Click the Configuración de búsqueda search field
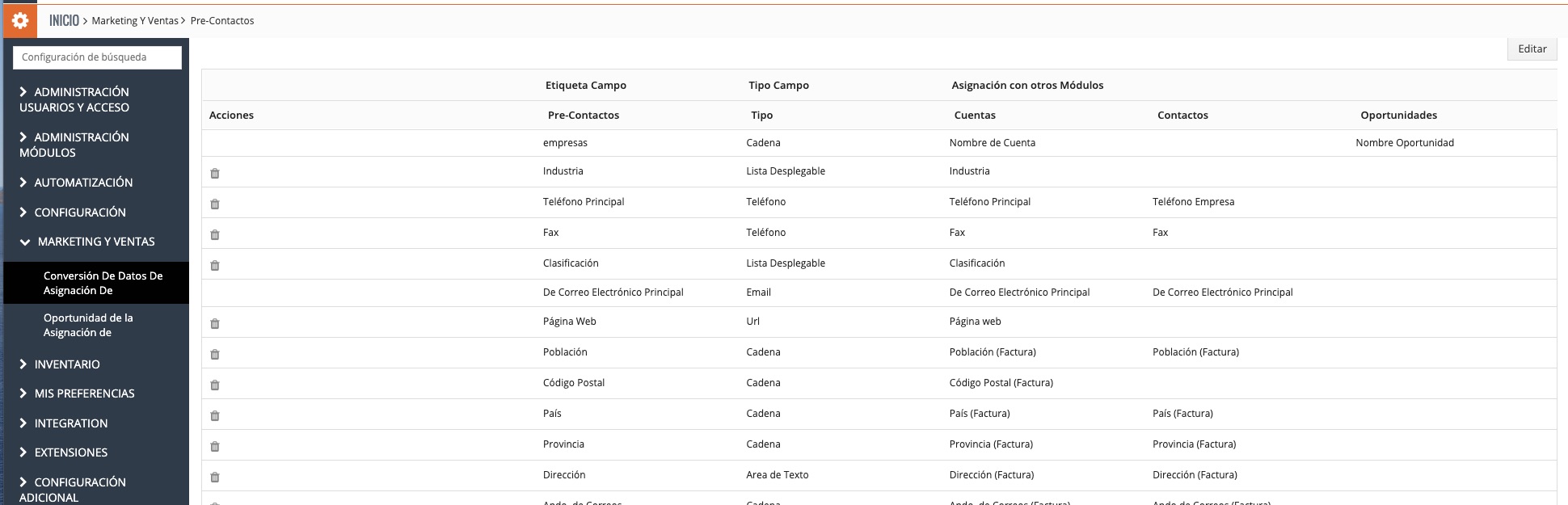Image resolution: width=1568 pixels, height=505 pixels. pos(97,57)
